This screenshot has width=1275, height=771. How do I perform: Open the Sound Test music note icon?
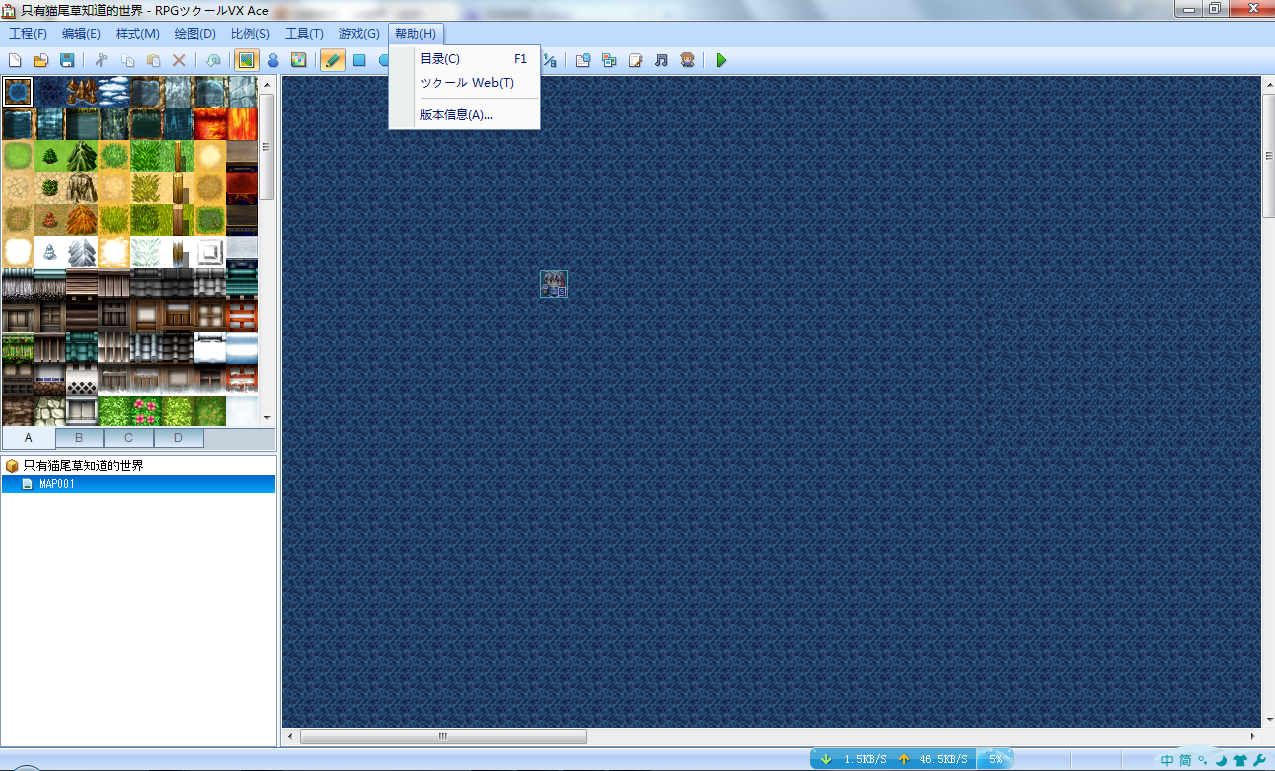pos(661,60)
